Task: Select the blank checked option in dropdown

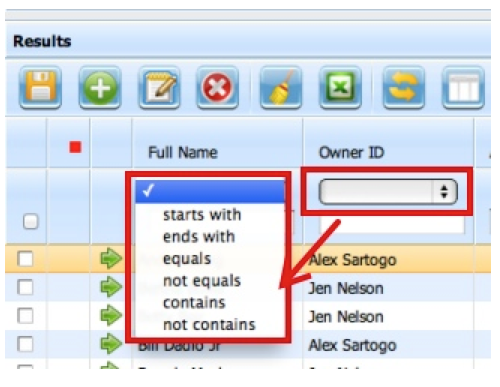Action: 210,191
